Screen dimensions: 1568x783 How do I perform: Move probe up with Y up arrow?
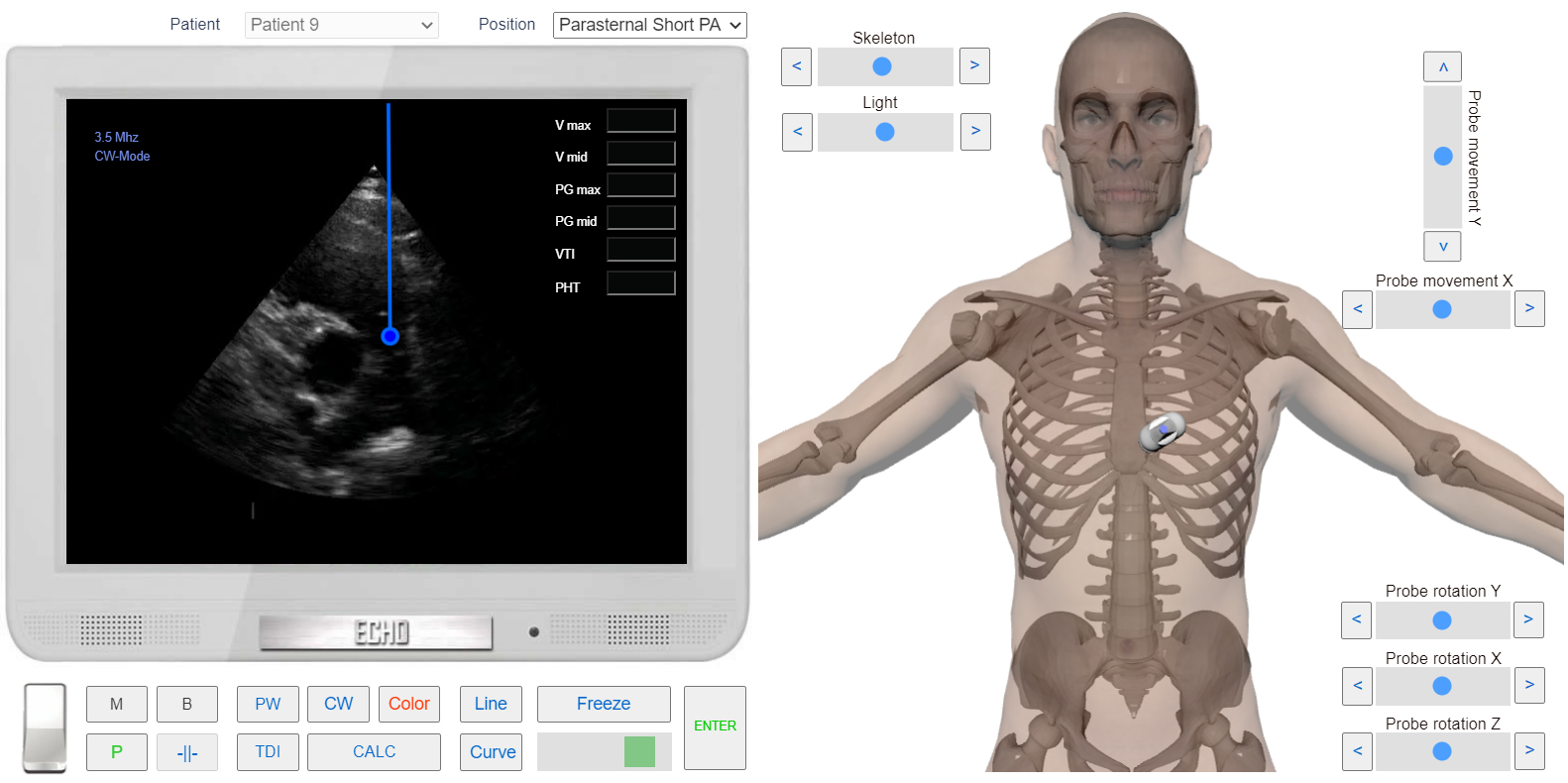point(1442,67)
